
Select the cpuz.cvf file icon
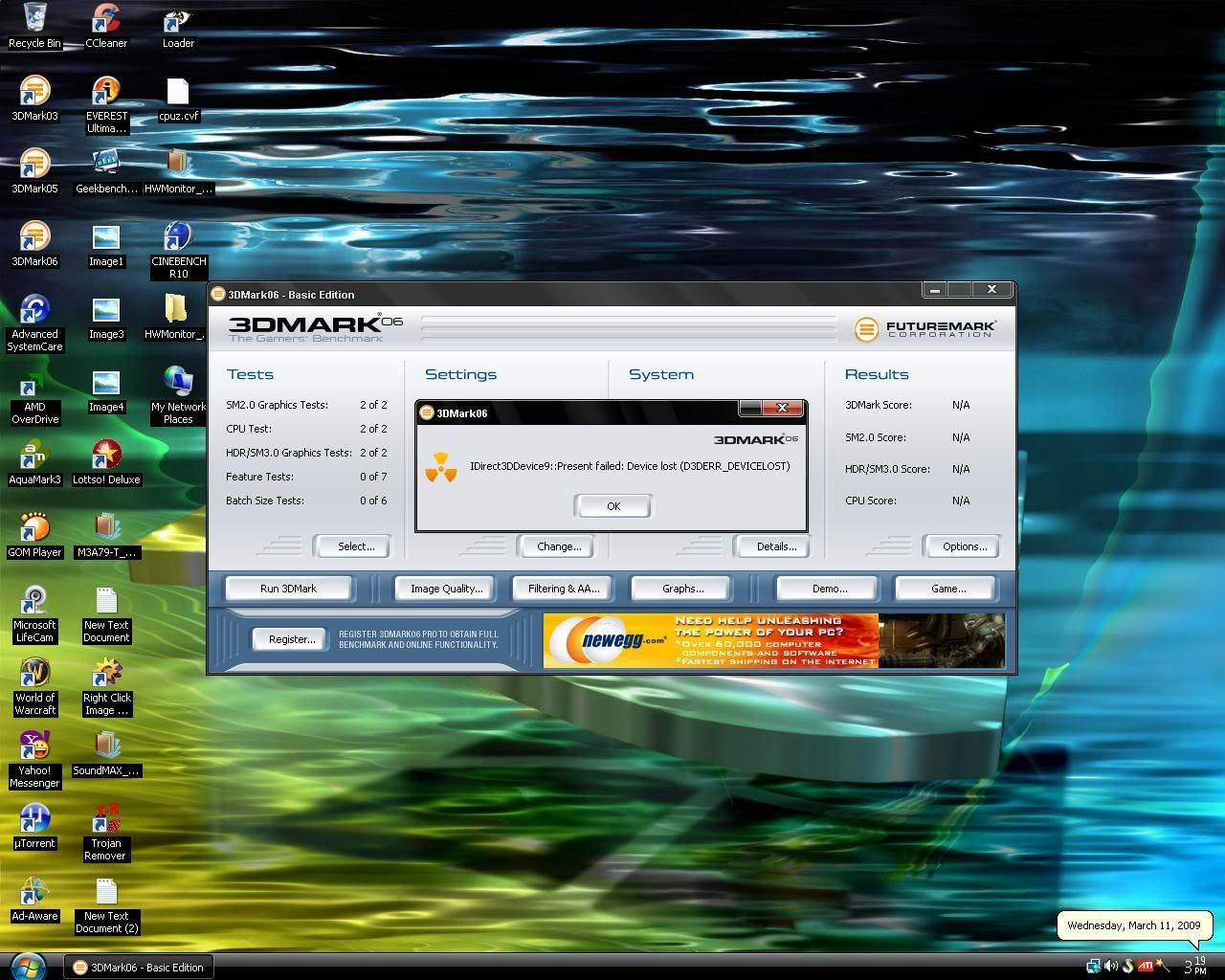[x=178, y=99]
